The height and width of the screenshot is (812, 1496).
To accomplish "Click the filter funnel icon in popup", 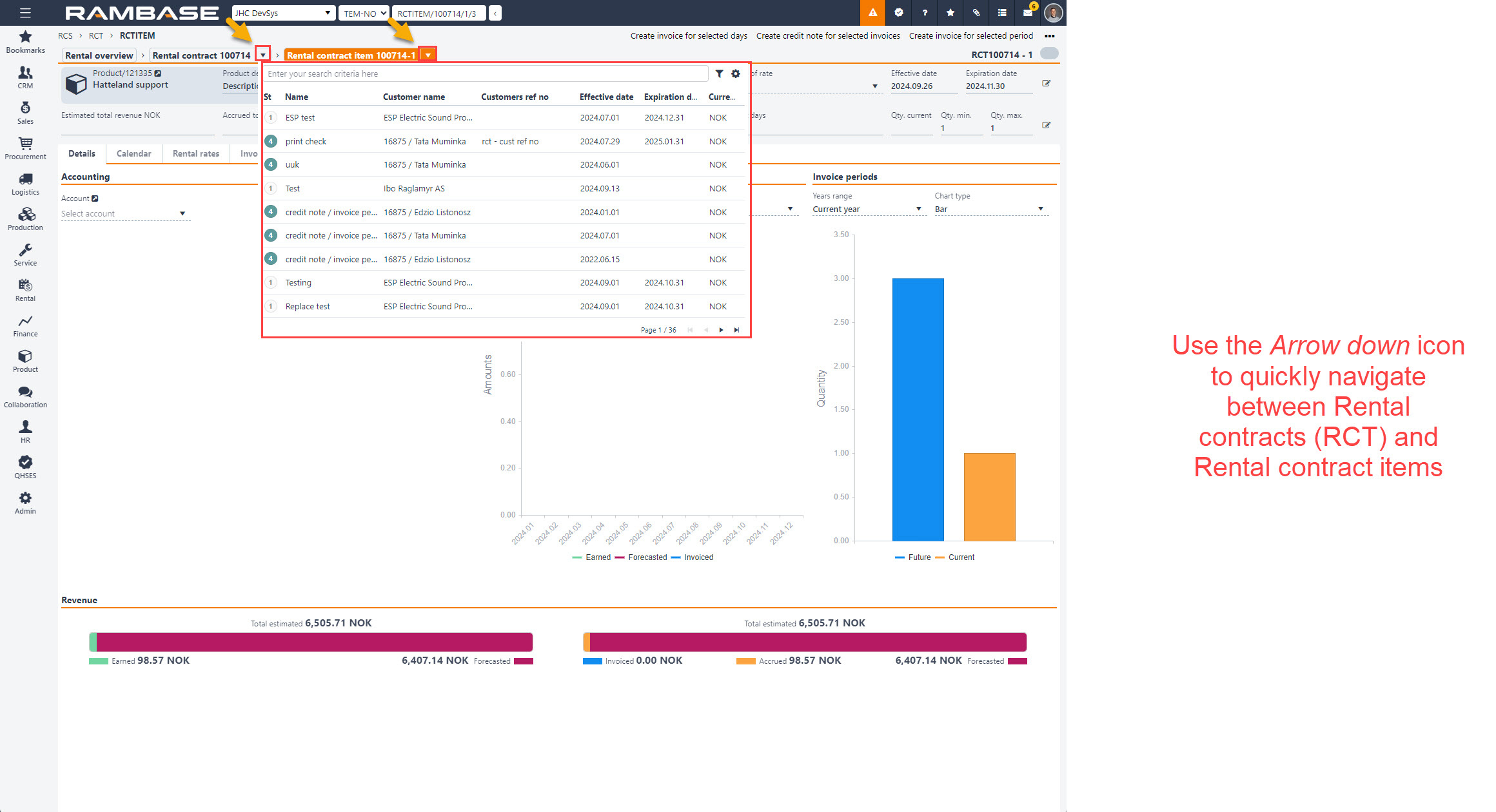I will point(719,74).
